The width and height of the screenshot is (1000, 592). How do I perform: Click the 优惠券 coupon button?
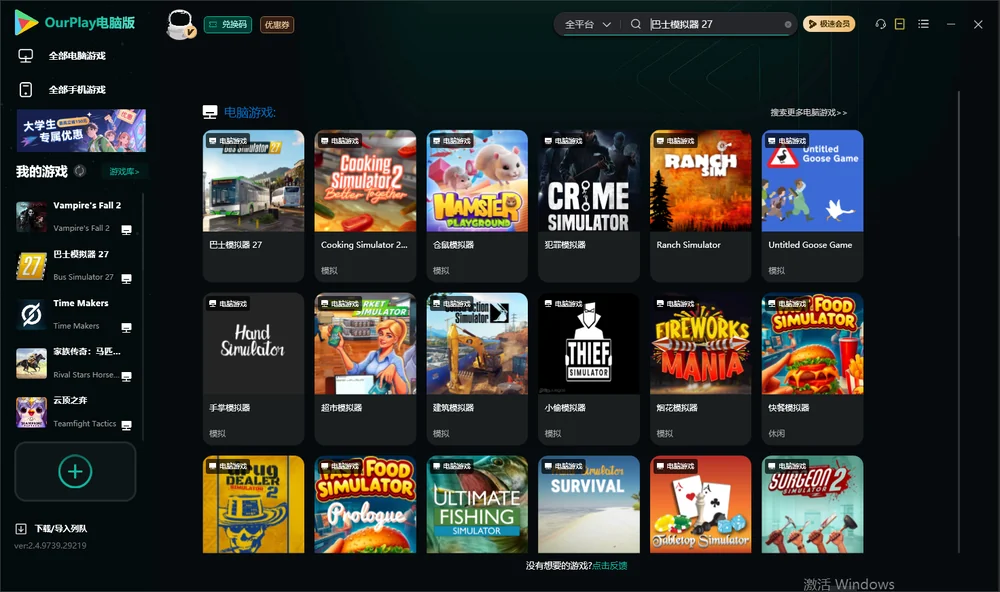277,25
